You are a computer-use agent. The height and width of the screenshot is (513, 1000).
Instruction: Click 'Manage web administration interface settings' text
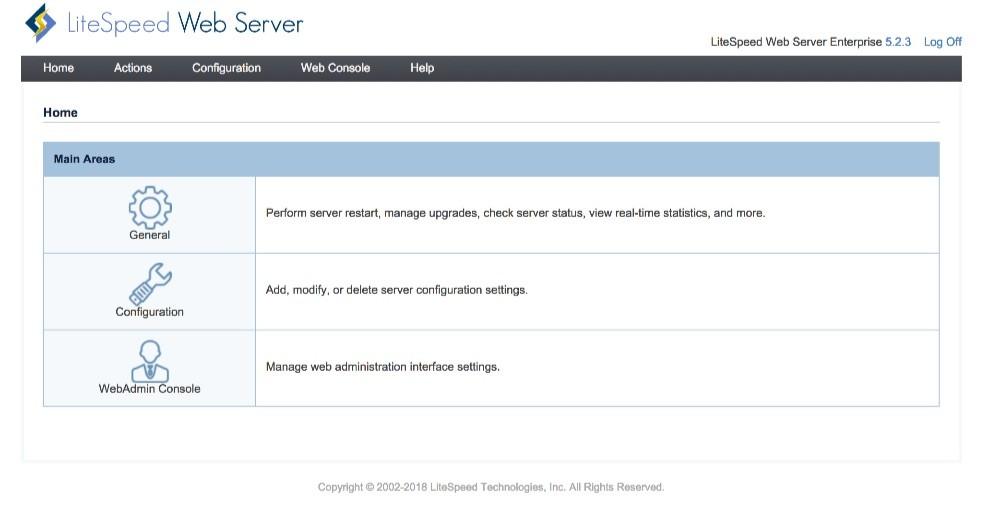coord(383,367)
